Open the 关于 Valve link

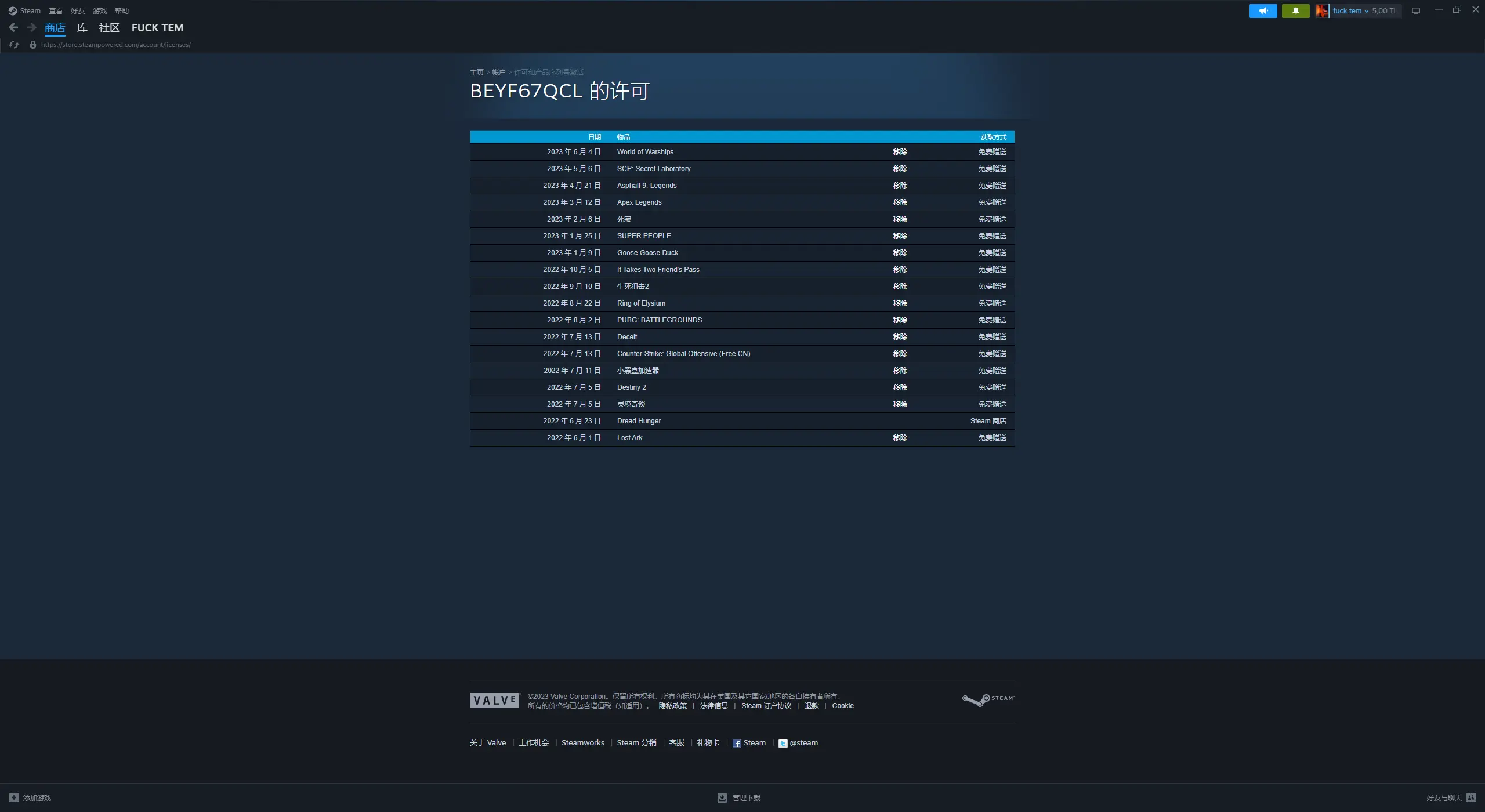click(x=488, y=743)
